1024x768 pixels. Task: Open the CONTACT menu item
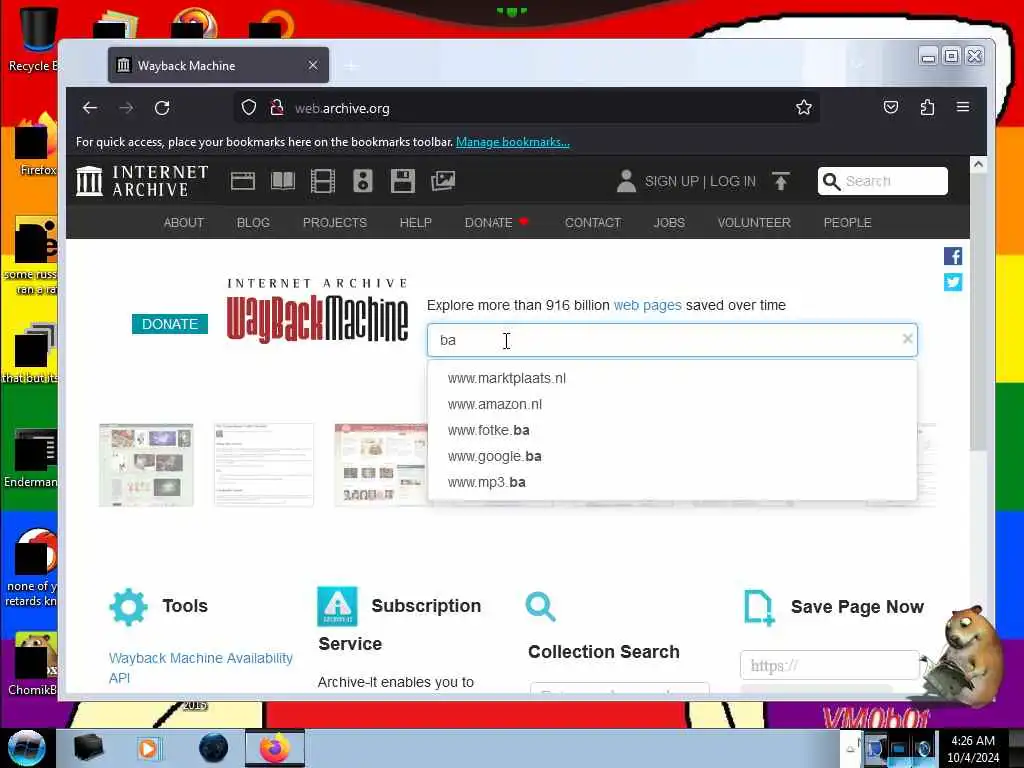[x=593, y=223]
